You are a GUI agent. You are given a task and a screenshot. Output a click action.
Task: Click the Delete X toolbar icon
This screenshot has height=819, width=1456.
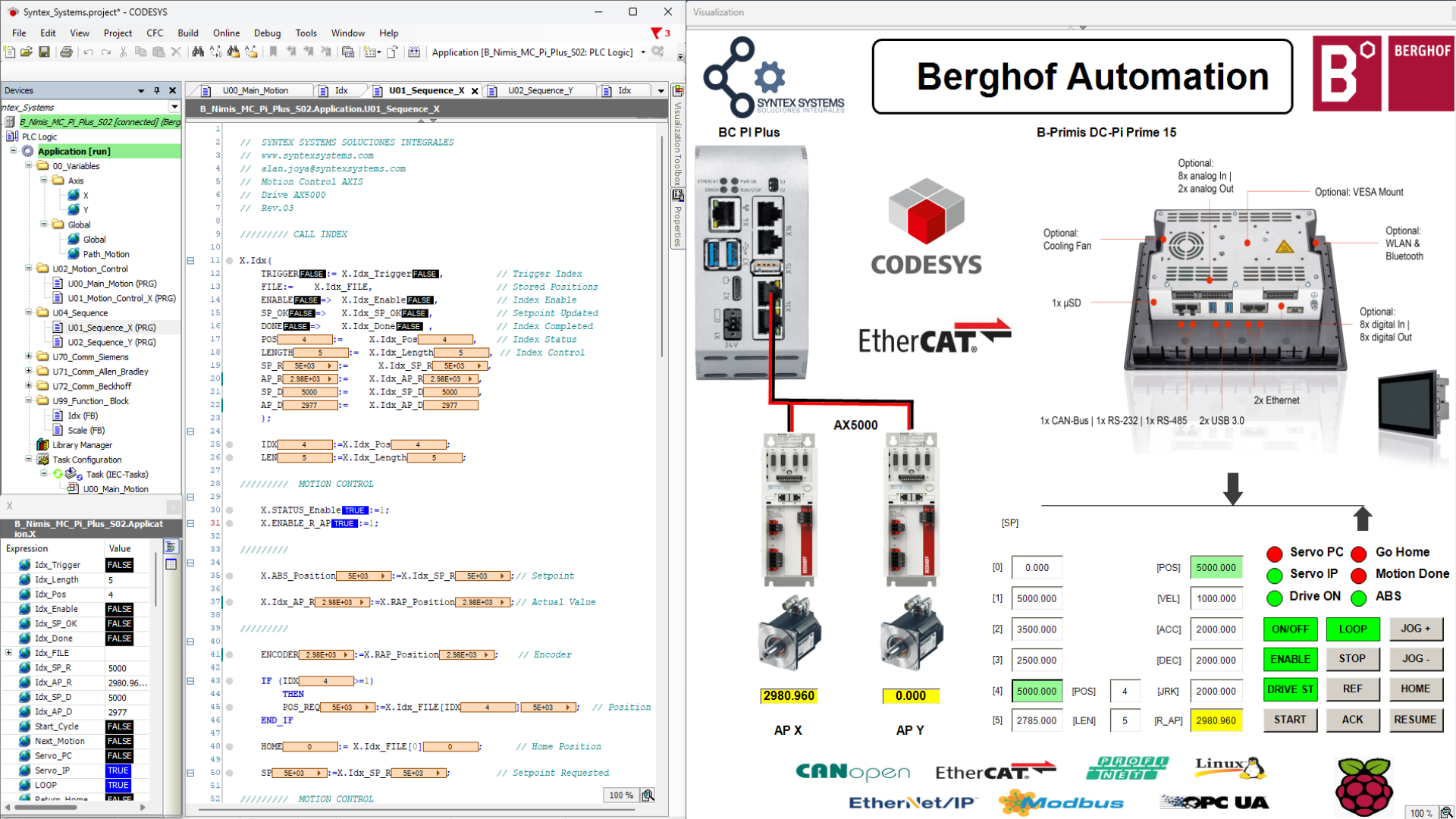pyautogui.click(x=176, y=52)
